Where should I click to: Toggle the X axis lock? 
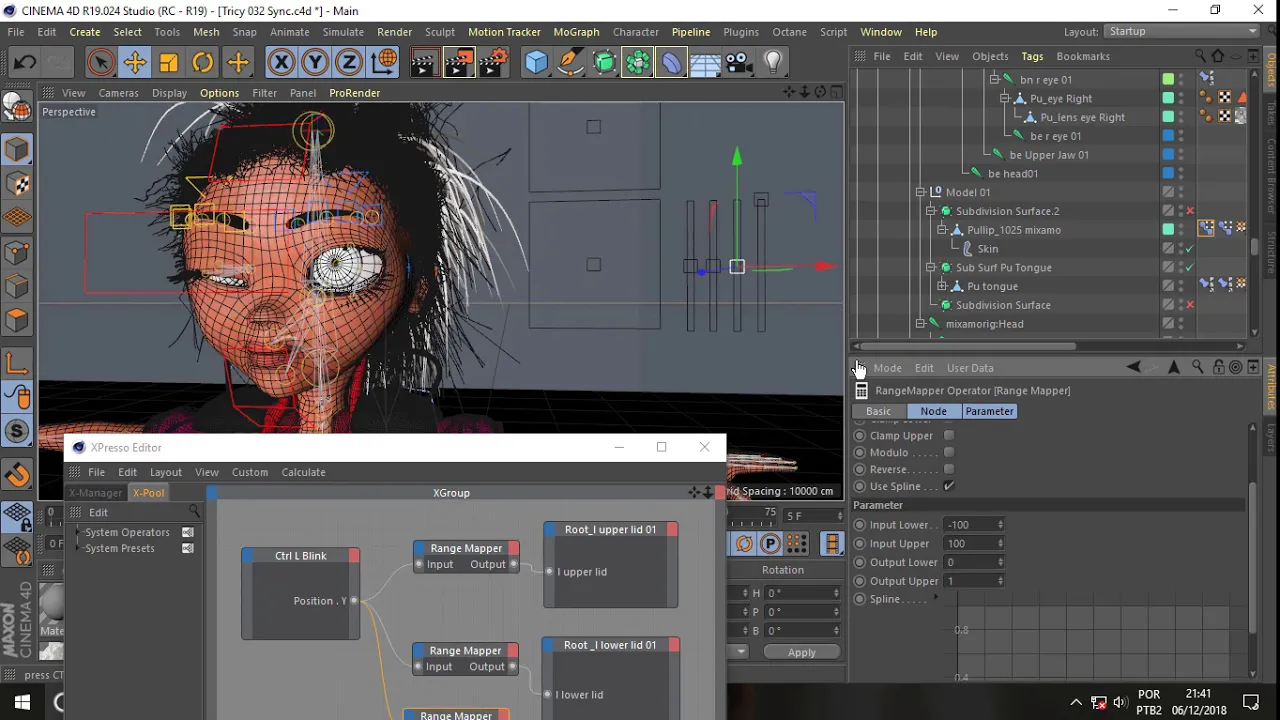(281, 63)
